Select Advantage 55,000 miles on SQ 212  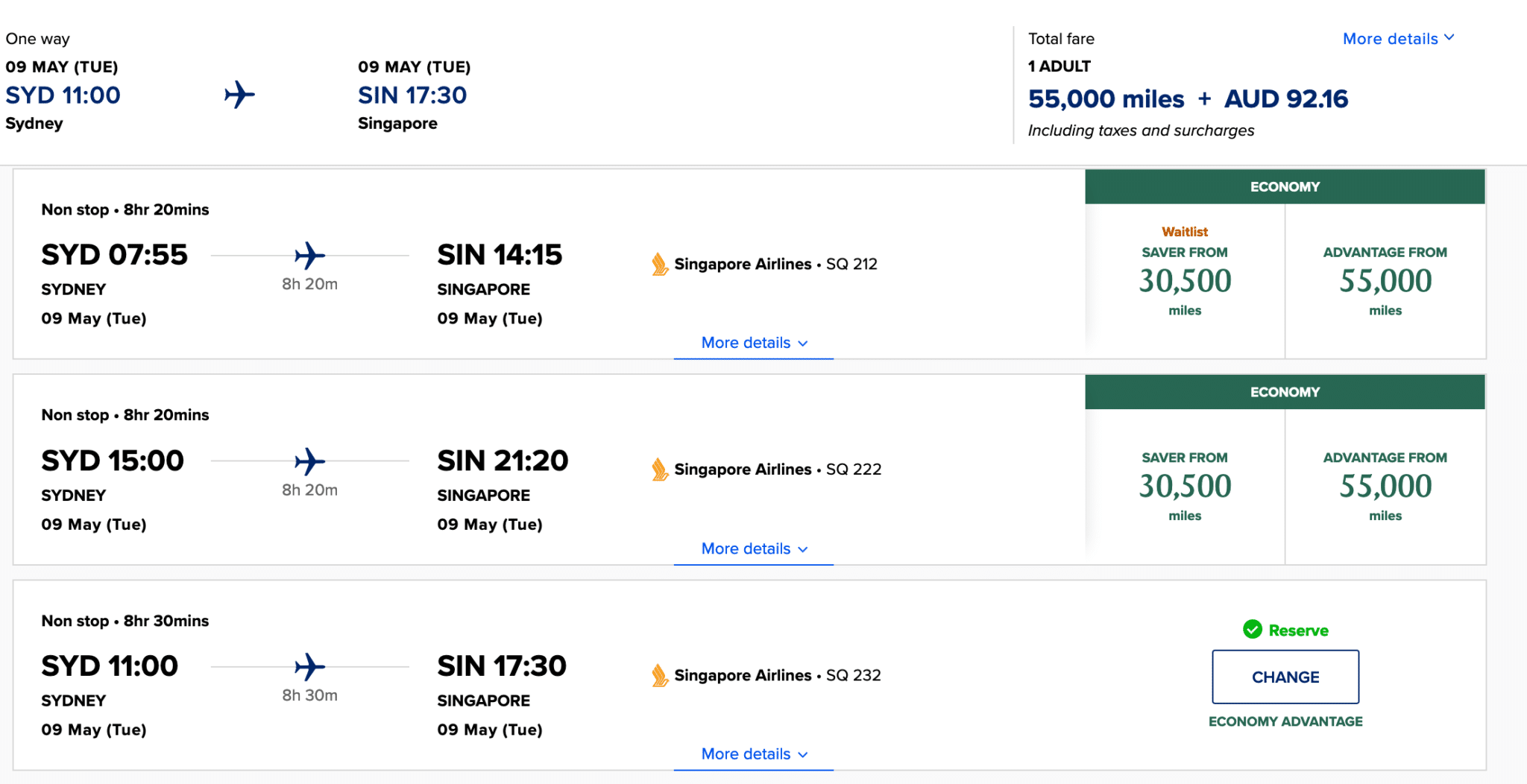(x=1385, y=280)
